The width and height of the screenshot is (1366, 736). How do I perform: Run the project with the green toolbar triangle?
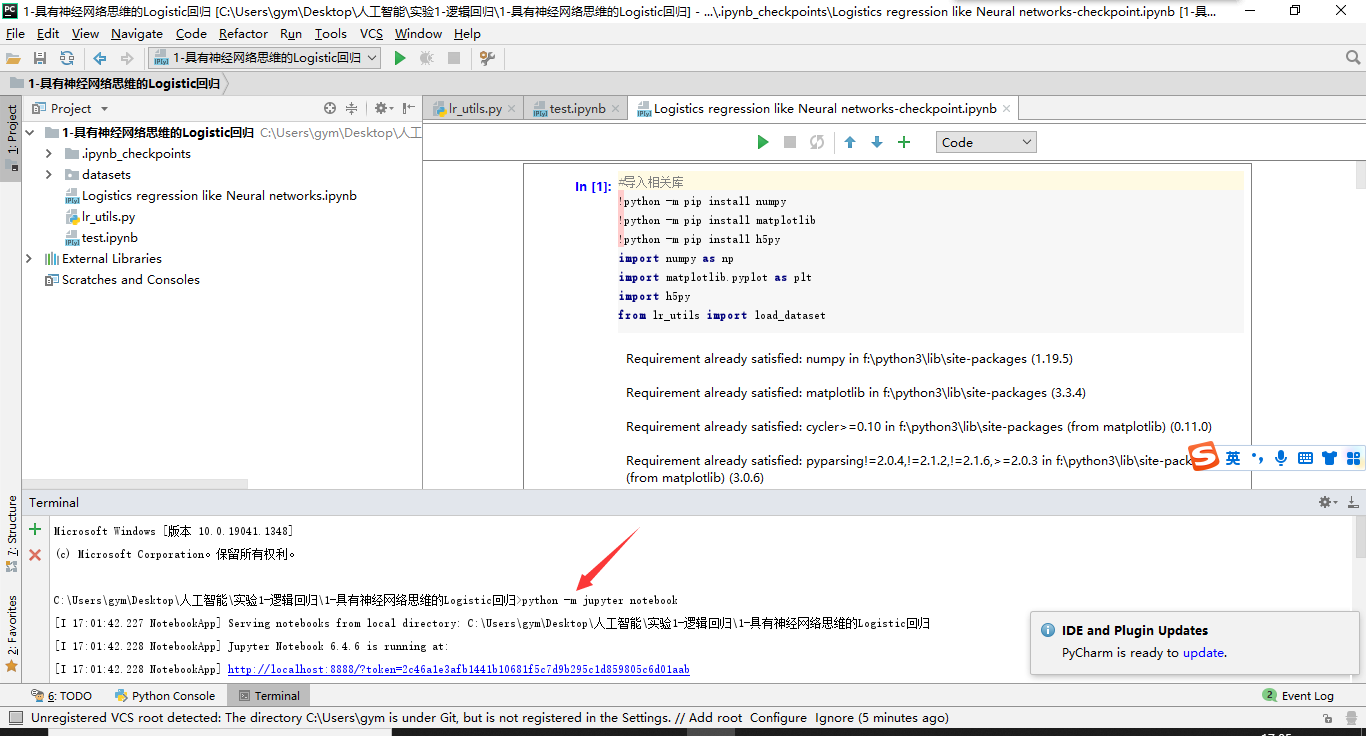pos(400,58)
